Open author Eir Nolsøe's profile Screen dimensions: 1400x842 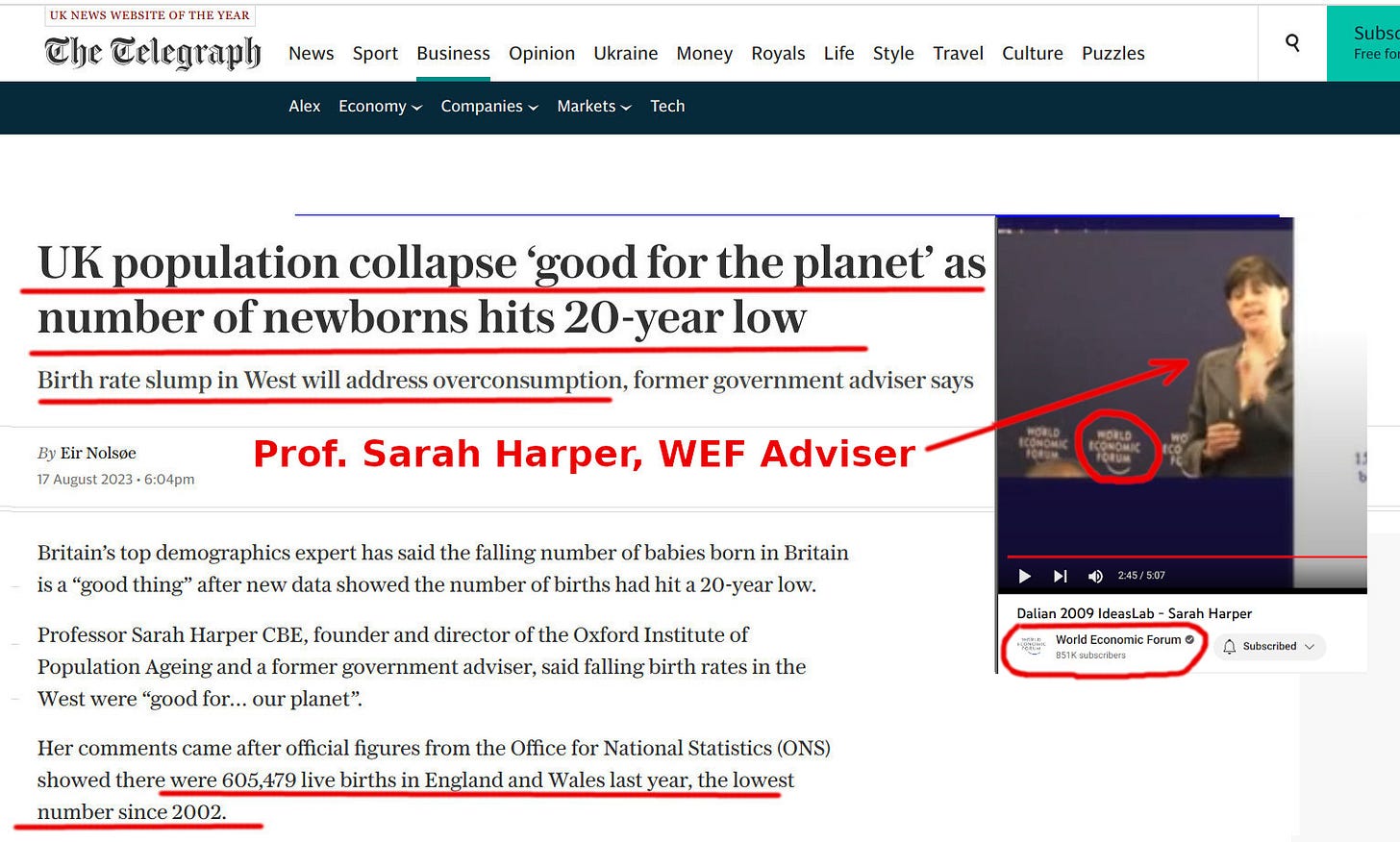pyautogui.click(x=98, y=453)
